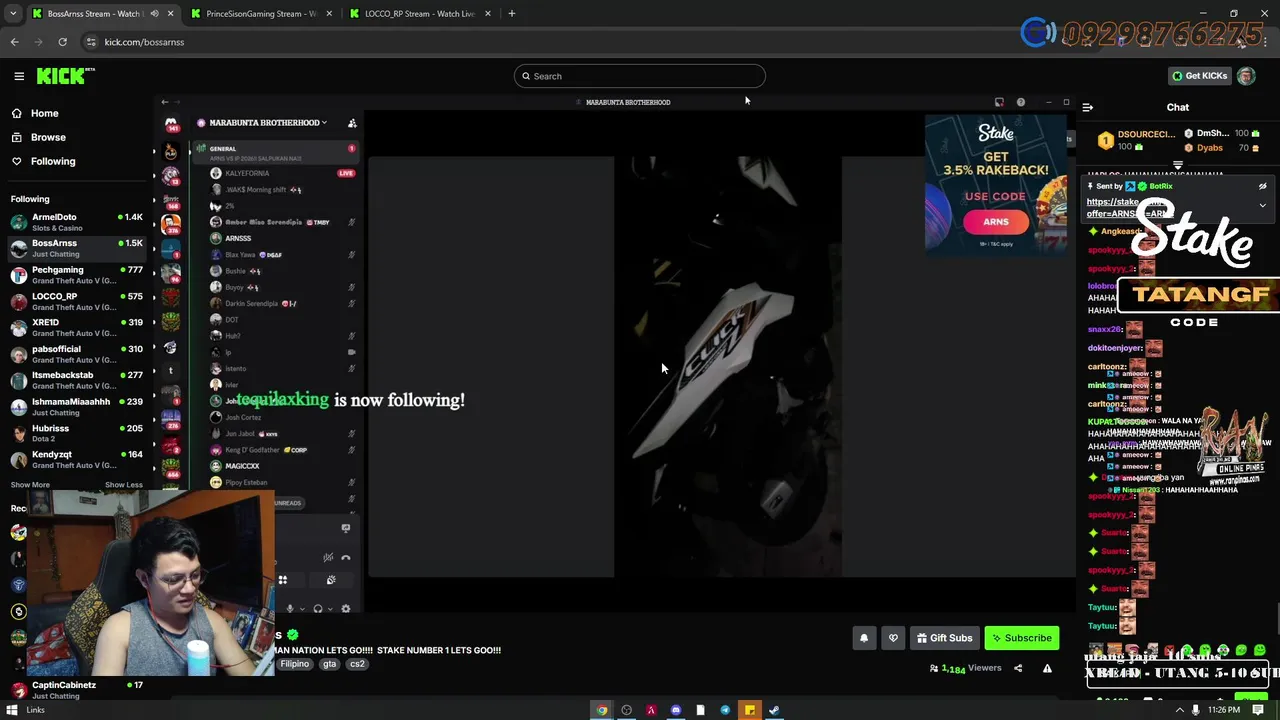
Task: Open the Kendyzqt channel in the sidebar
Action: pyautogui.click(x=76, y=459)
